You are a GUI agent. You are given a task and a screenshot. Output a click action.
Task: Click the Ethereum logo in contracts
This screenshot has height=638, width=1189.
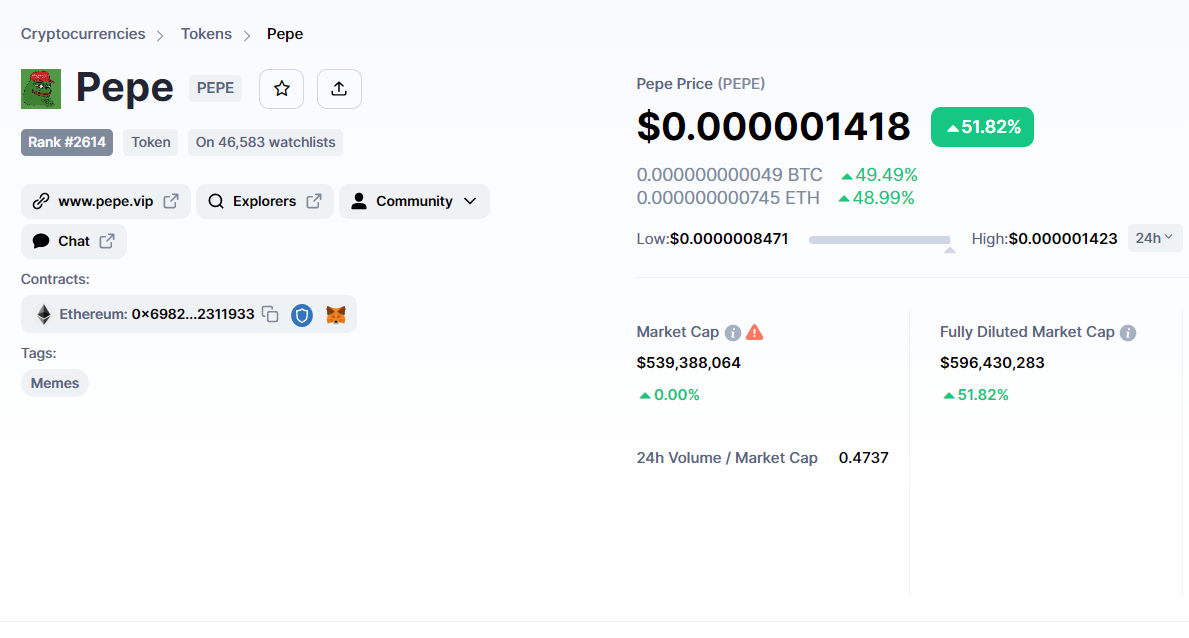tap(43, 315)
